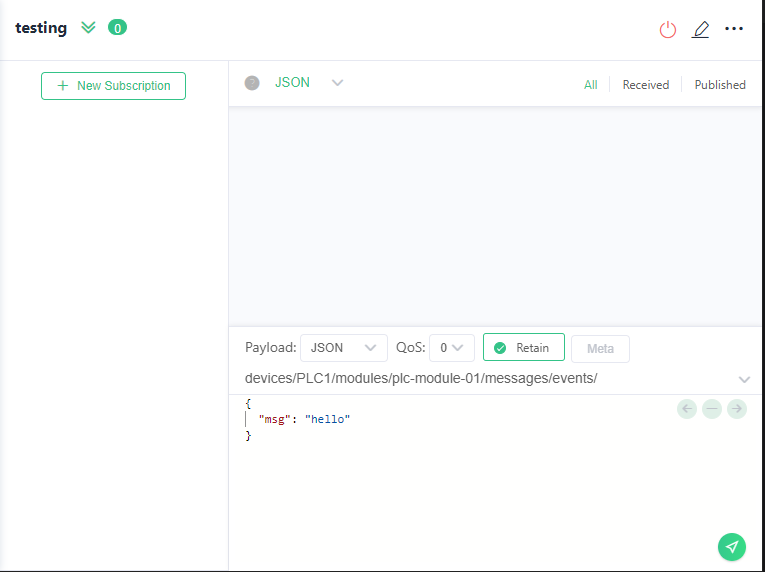This screenshot has width=765, height=572.
Task: Click the Meta button
Action: coord(600,348)
